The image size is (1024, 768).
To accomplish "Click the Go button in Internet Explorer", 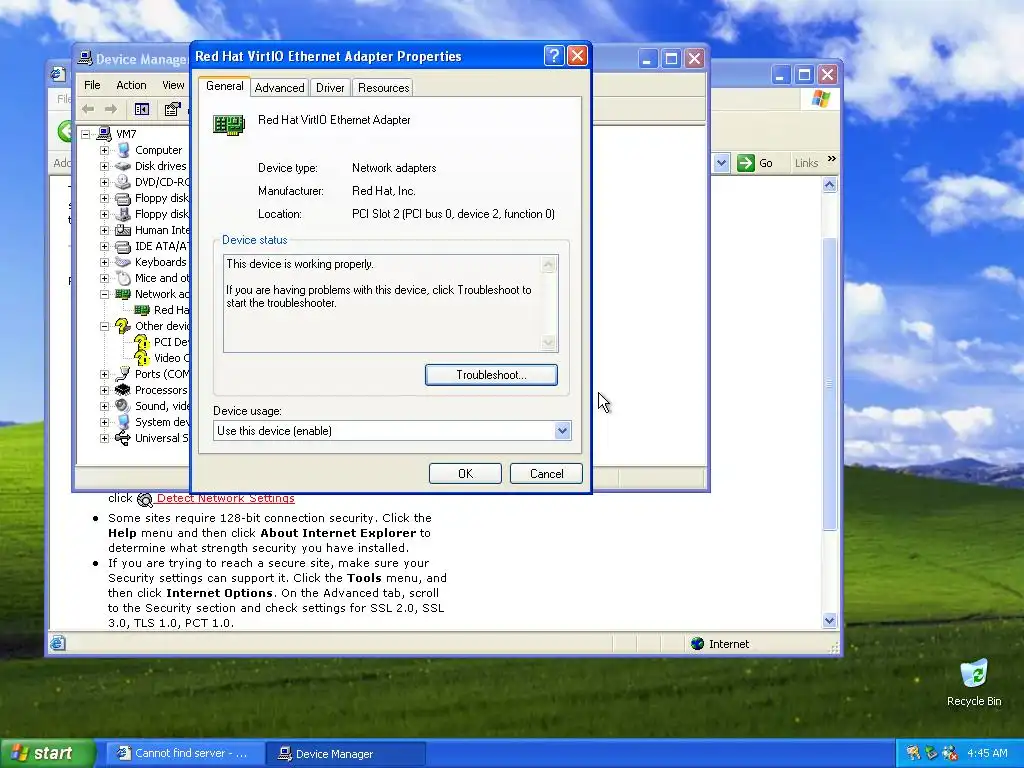I will click(755, 163).
